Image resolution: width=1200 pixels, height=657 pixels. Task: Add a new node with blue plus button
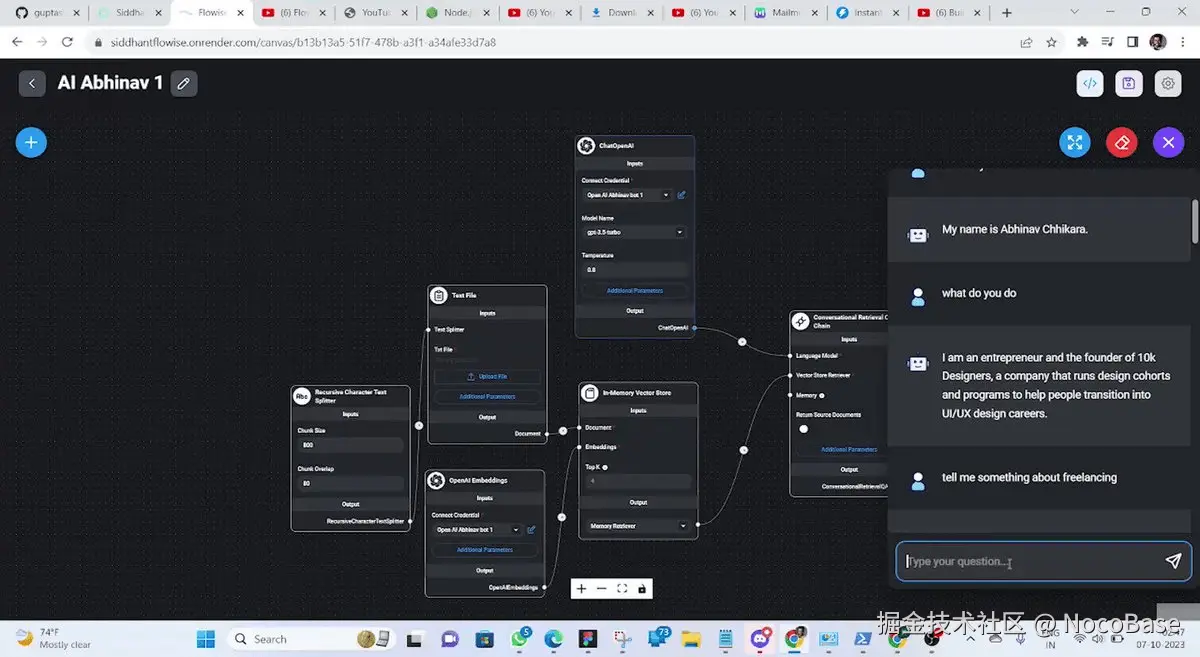tap(31, 142)
